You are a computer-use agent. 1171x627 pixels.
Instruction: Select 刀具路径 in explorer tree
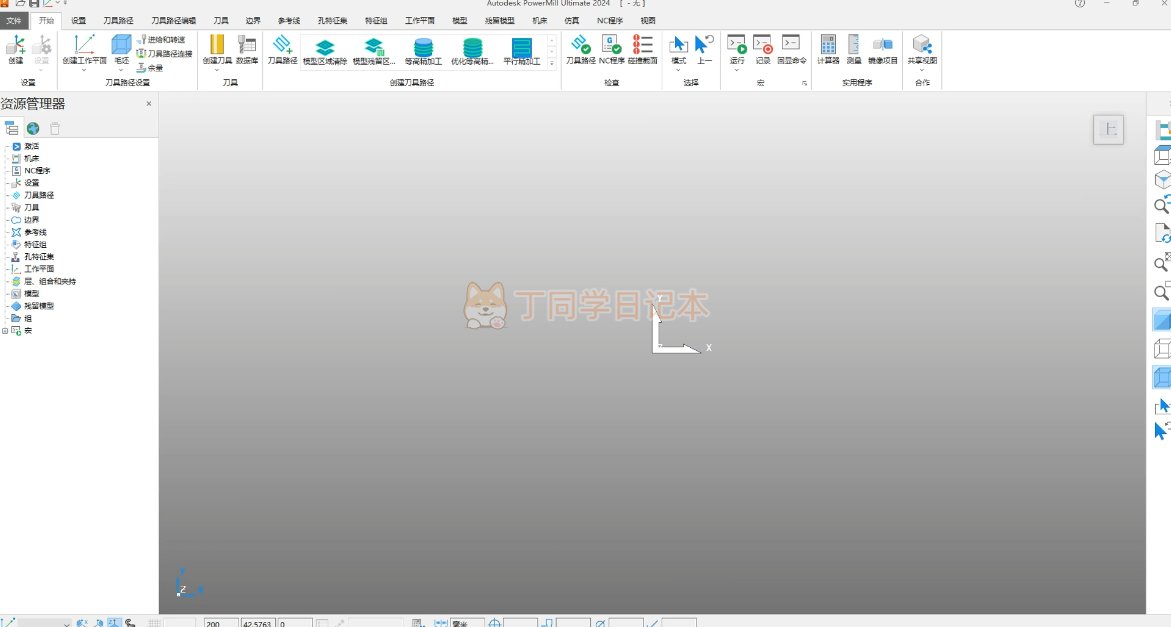coord(38,195)
